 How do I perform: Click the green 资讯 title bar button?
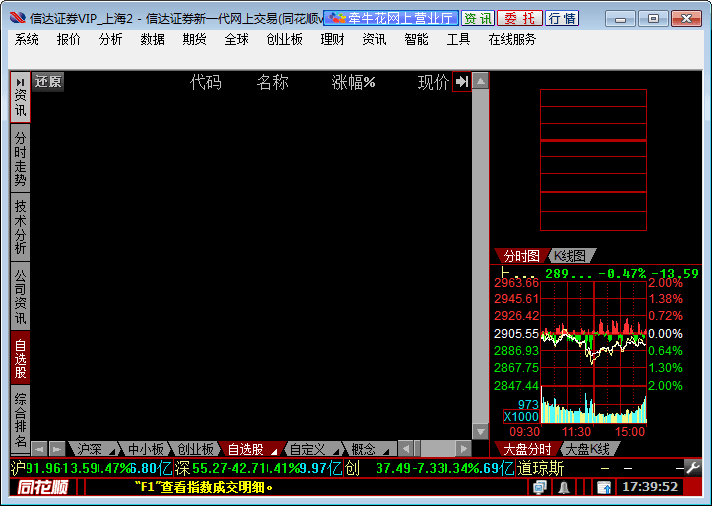click(x=478, y=18)
